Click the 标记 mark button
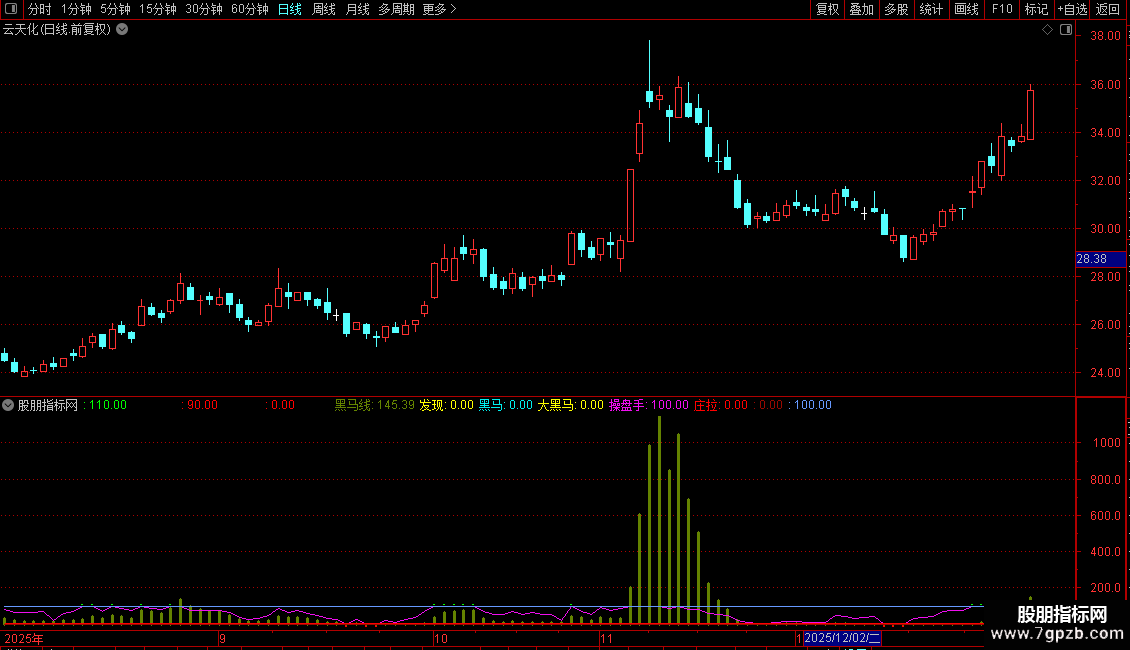Image resolution: width=1130 pixels, height=650 pixels. click(1036, 9)
